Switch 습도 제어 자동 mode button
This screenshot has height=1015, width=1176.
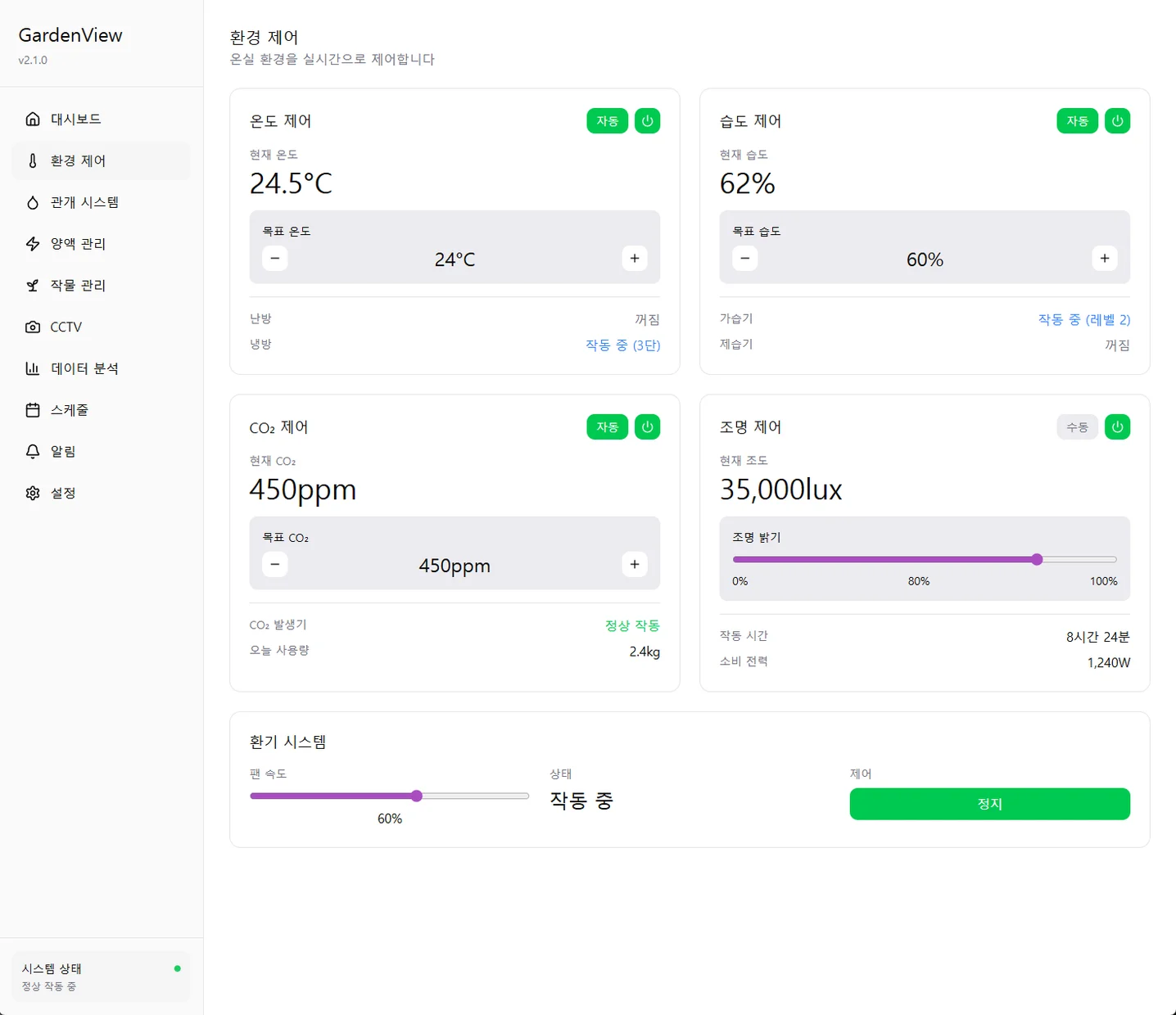pyautogui.click(x=1078, y=121)
